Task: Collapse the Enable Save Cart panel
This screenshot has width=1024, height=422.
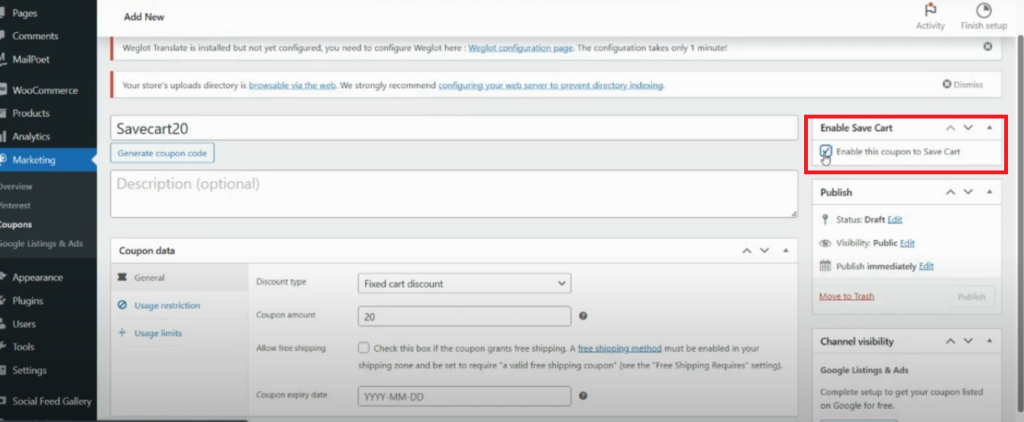Action: [990, 128]
